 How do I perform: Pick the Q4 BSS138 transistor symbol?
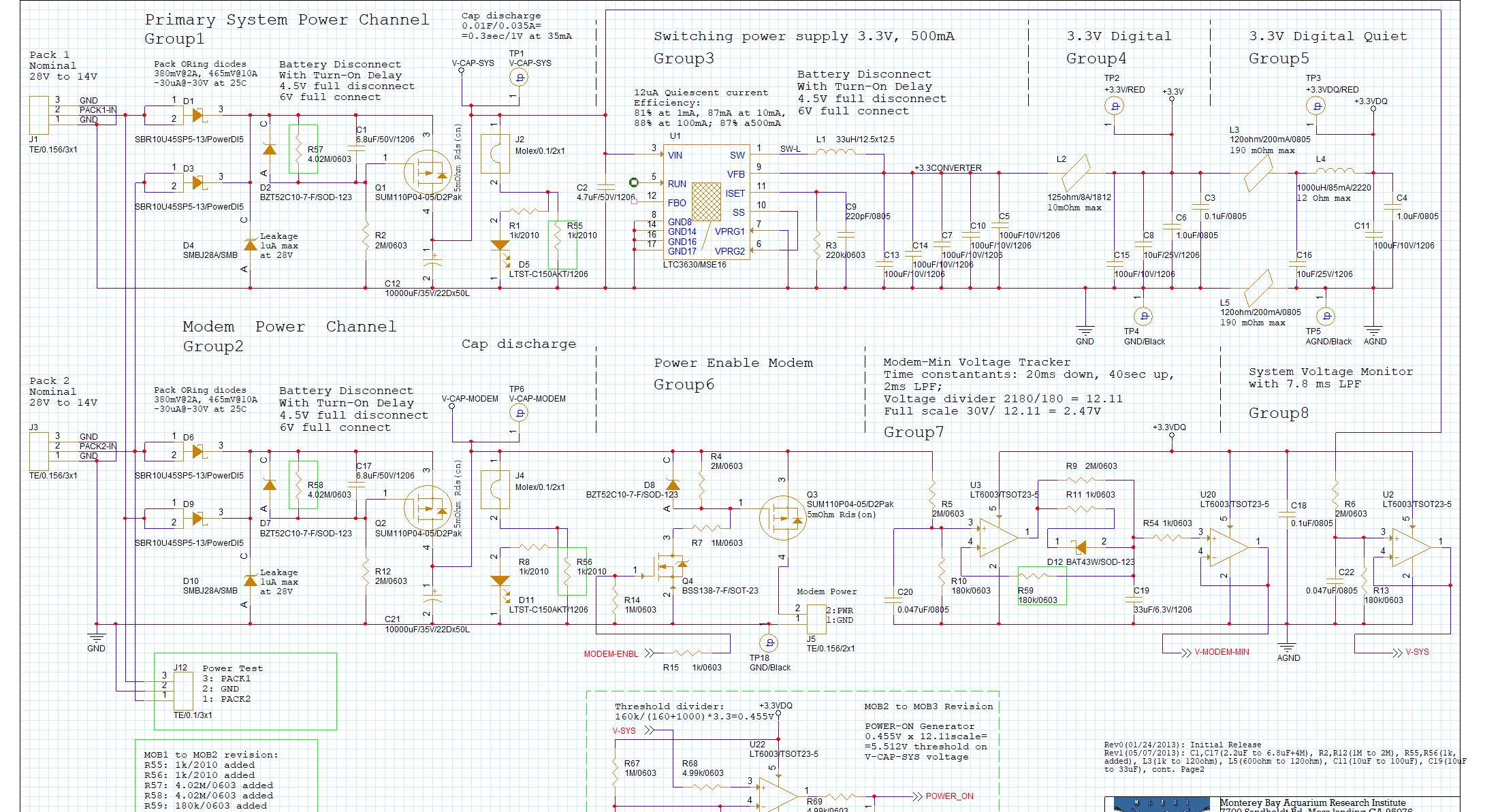pos(671,565)
